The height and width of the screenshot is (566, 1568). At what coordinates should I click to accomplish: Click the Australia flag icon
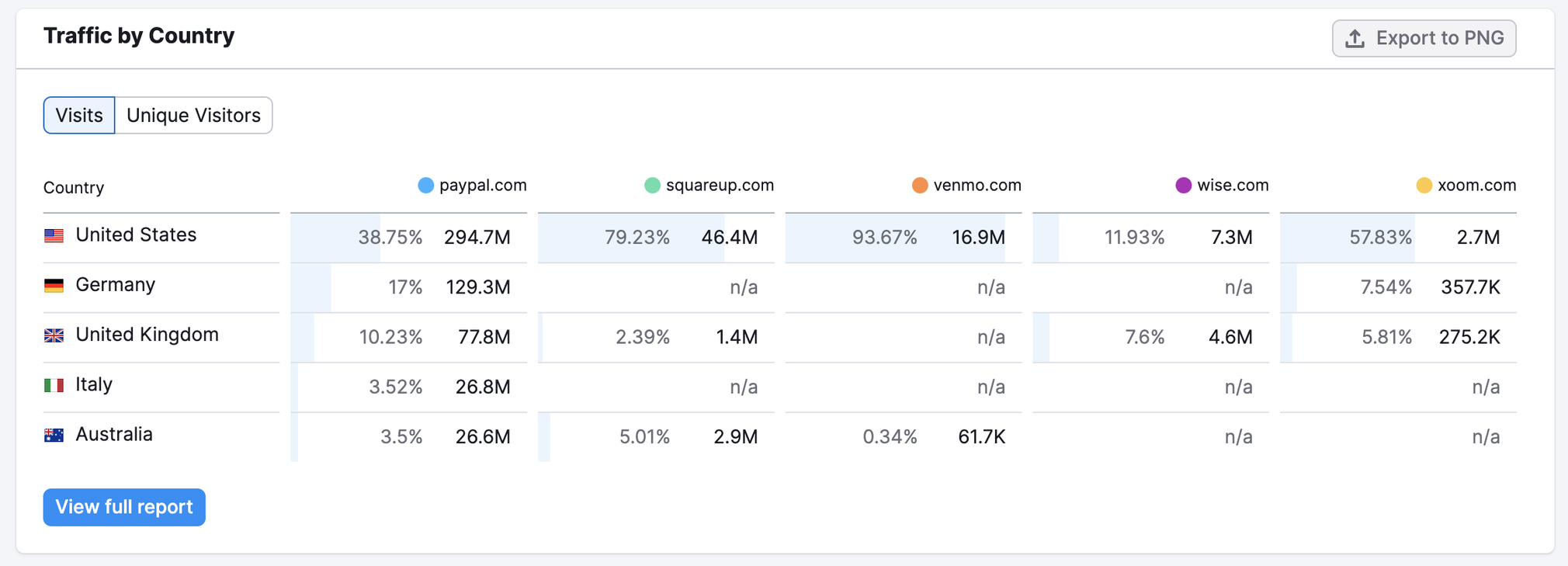coord(54,435)
